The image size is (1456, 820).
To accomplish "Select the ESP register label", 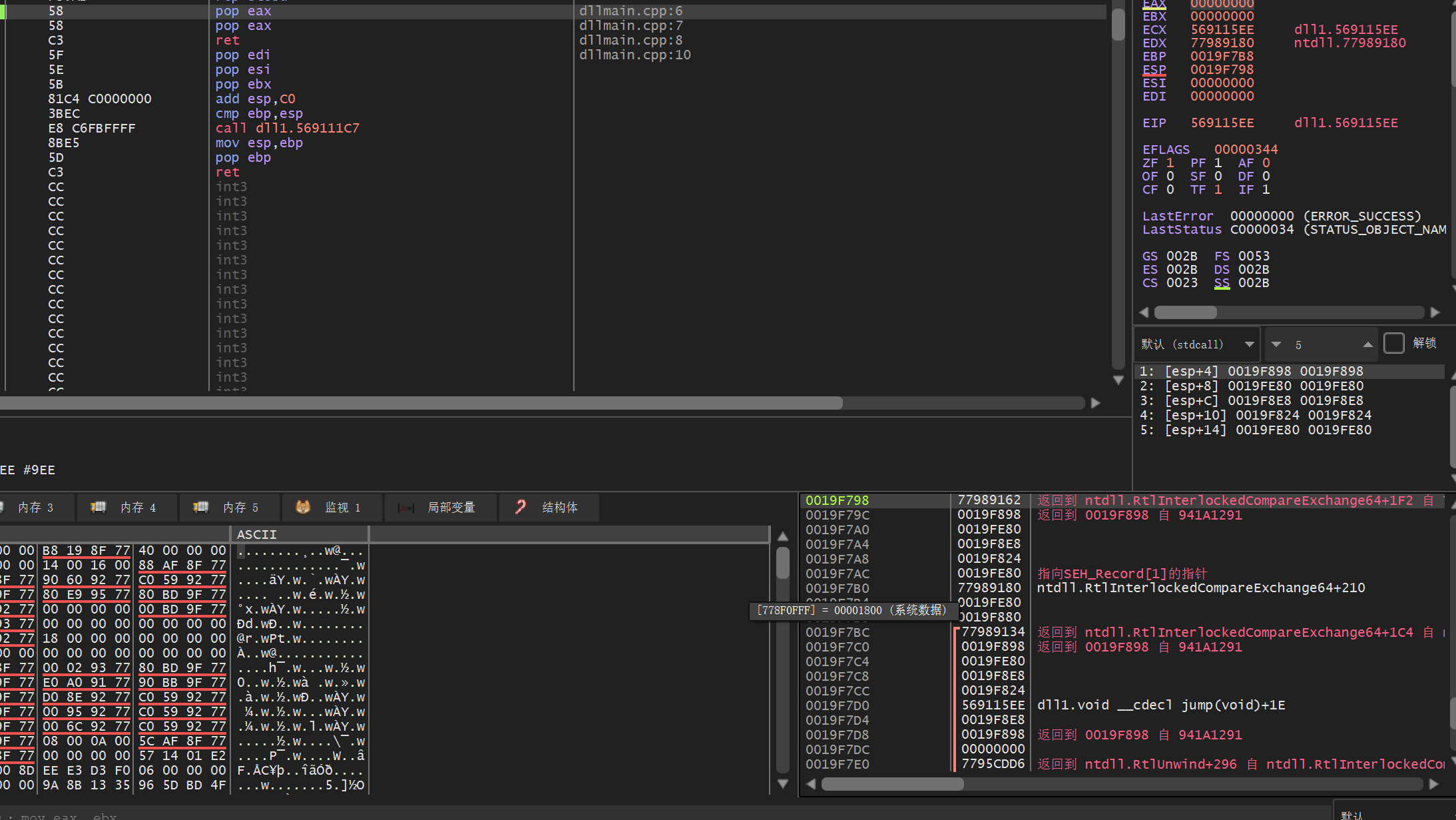I will (1154, 69).
